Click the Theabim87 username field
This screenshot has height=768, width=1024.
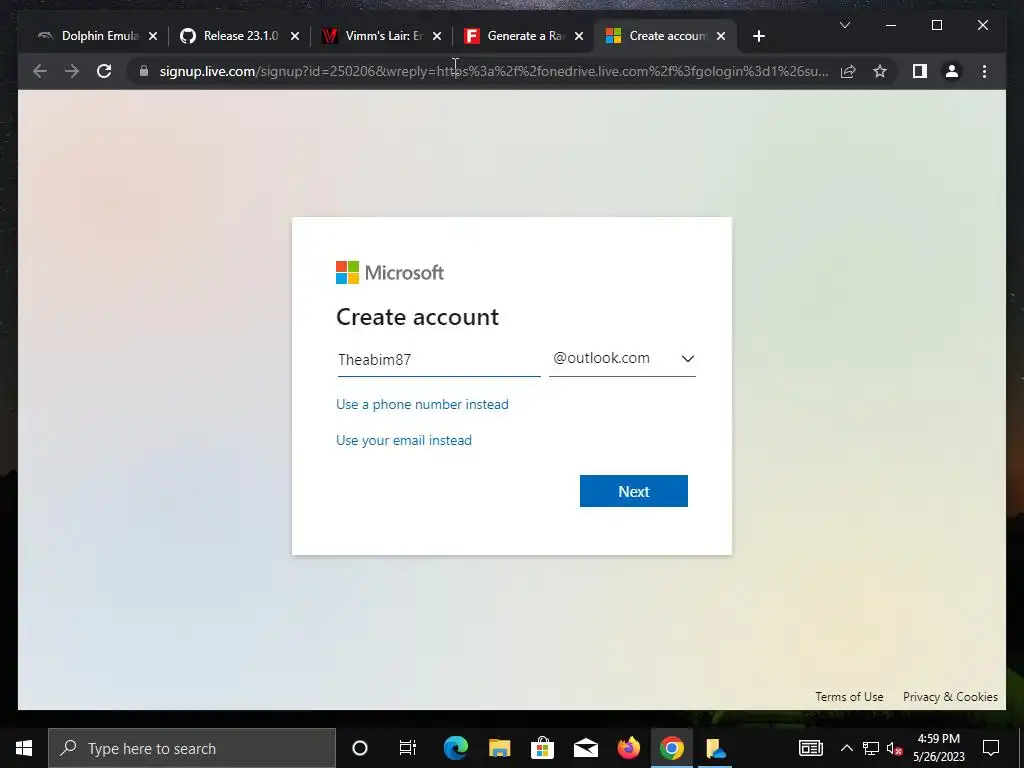click(x=439, y=359)
